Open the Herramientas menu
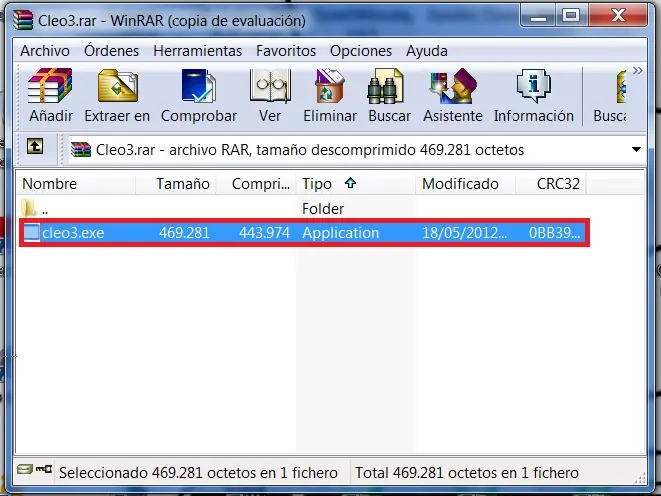 (197, 51)
